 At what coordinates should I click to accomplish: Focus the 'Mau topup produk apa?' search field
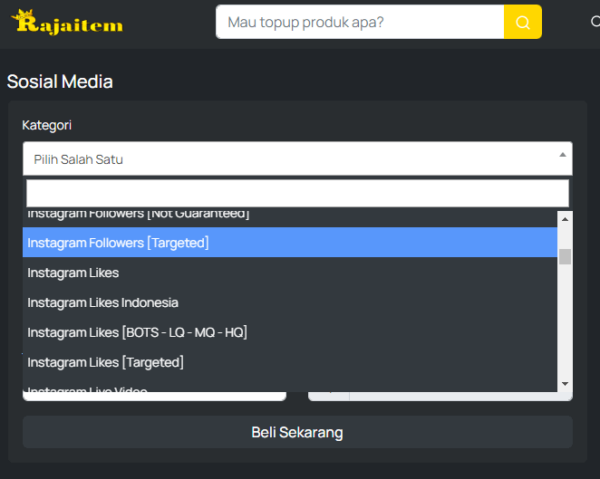click(x=360, y=22)
